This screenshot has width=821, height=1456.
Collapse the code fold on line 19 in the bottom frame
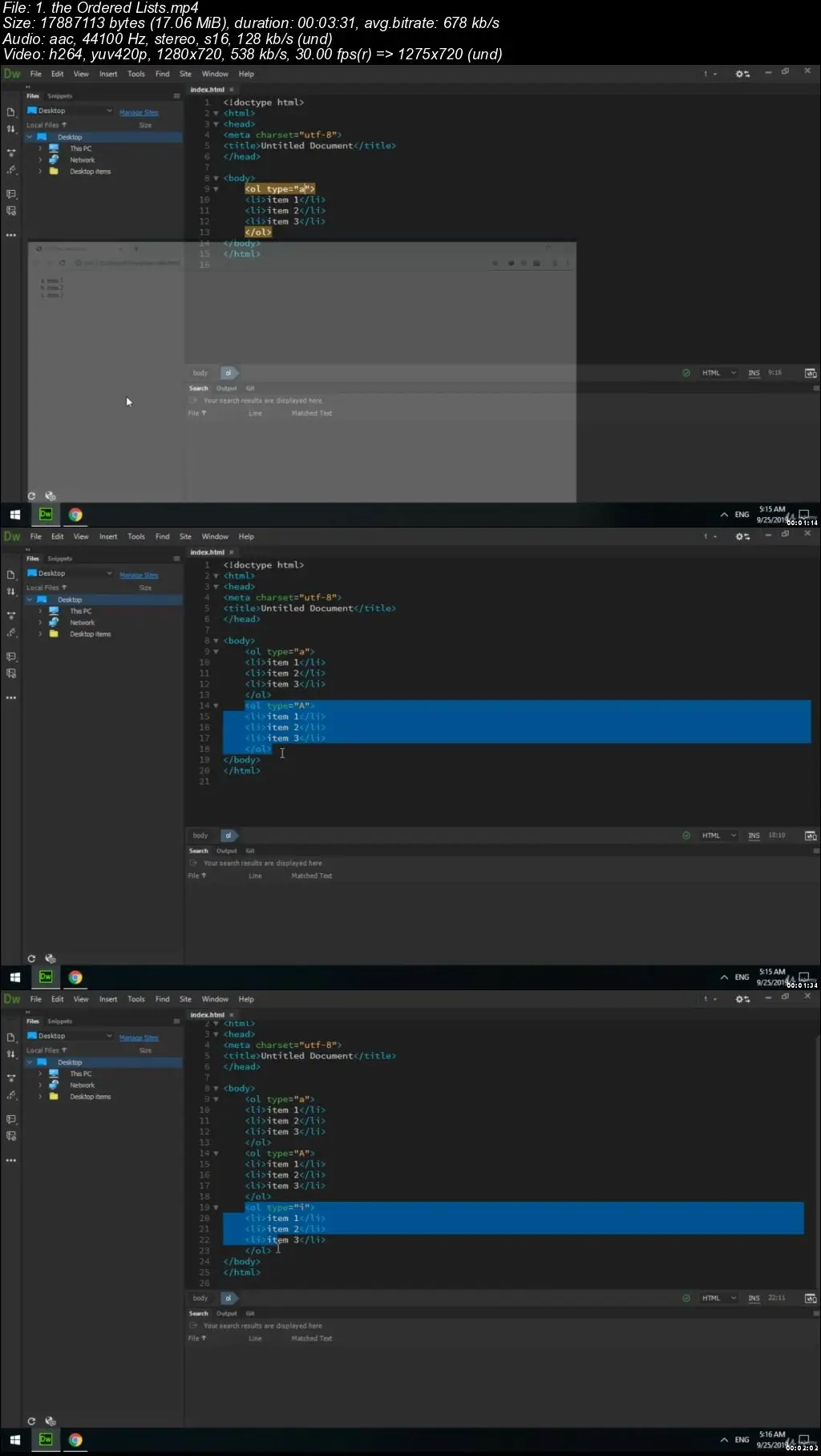point(216,1207)
